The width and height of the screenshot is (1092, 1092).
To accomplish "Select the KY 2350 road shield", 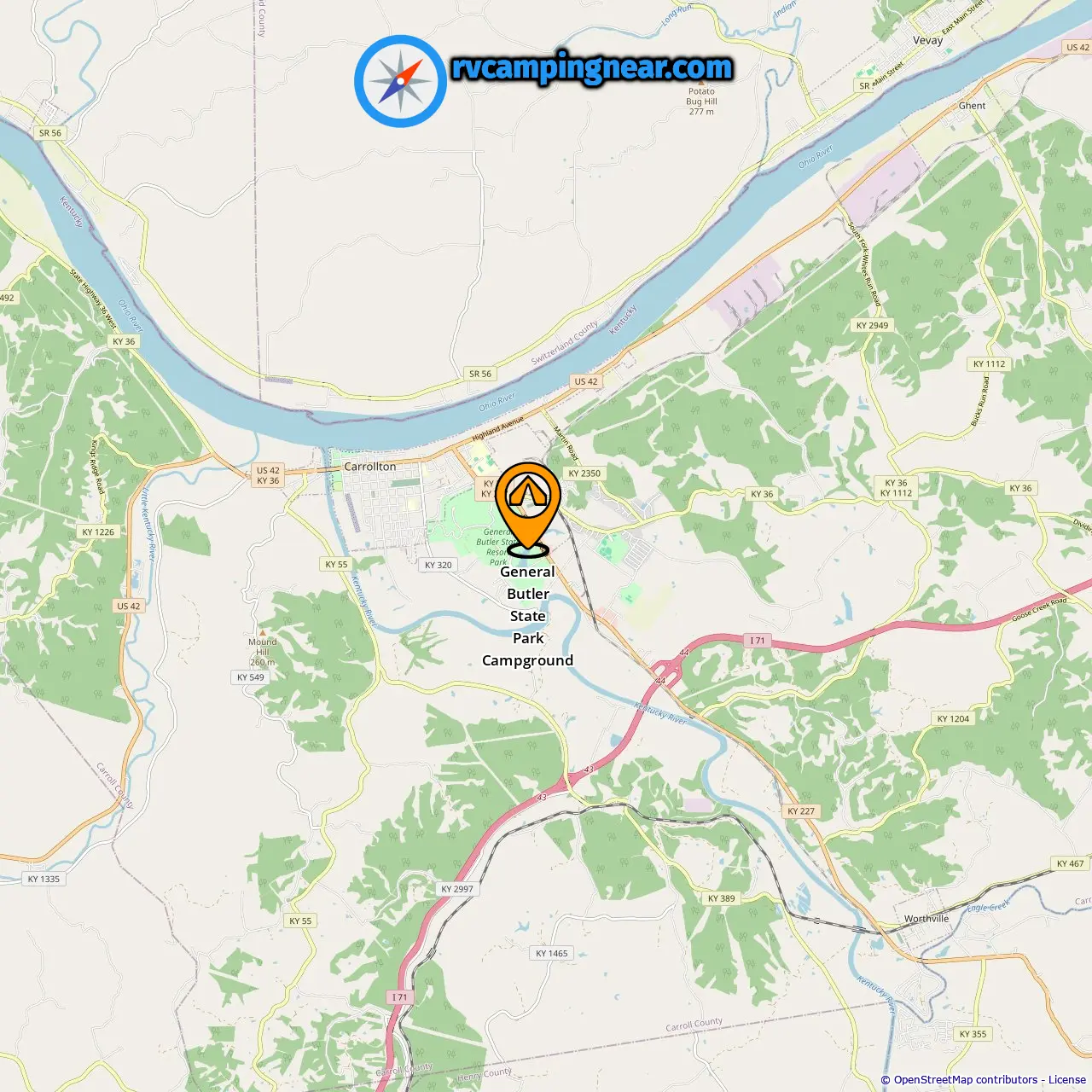I will tap(584, 473).
